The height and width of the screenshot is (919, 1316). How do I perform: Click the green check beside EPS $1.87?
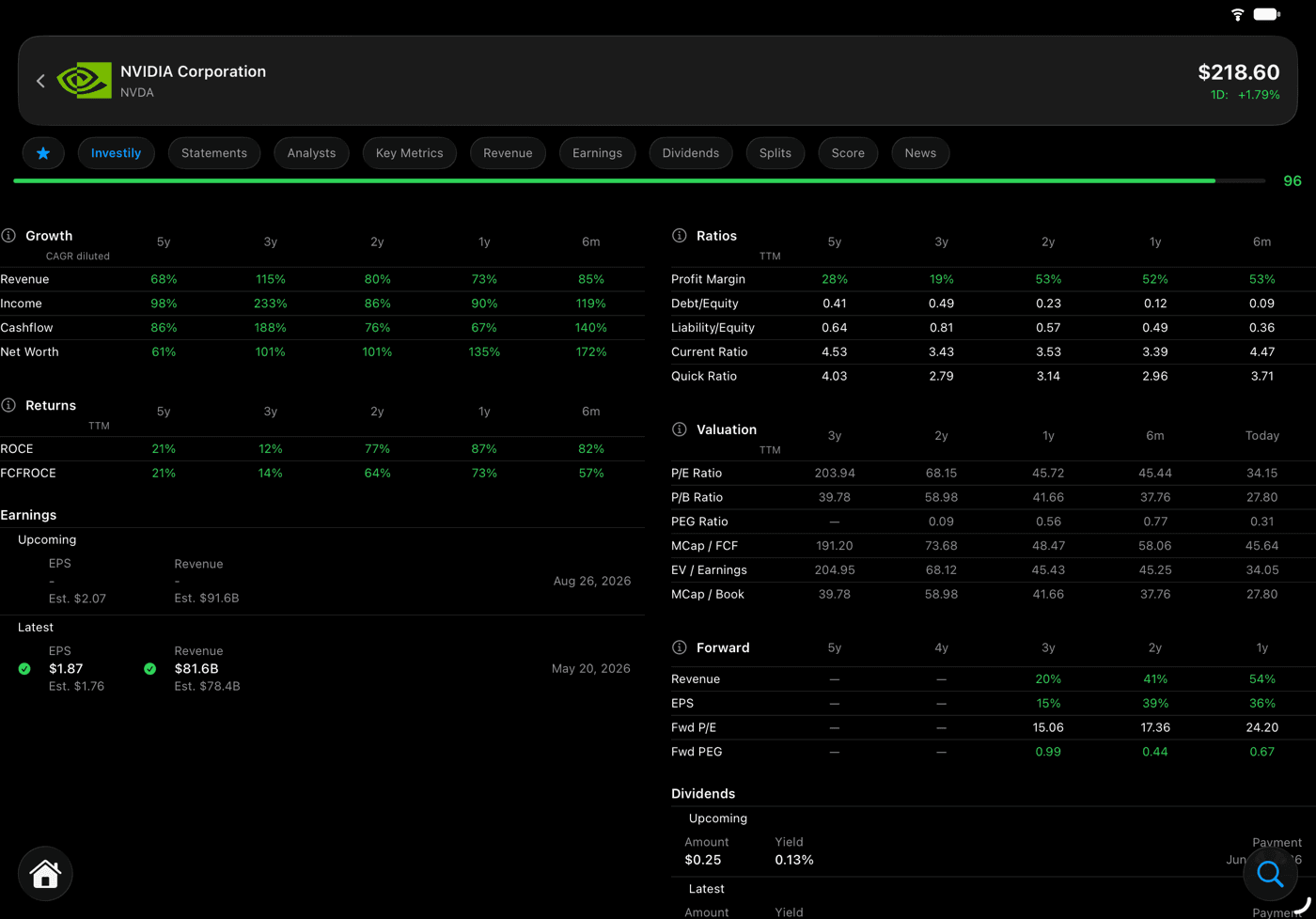tap(24, 669)
